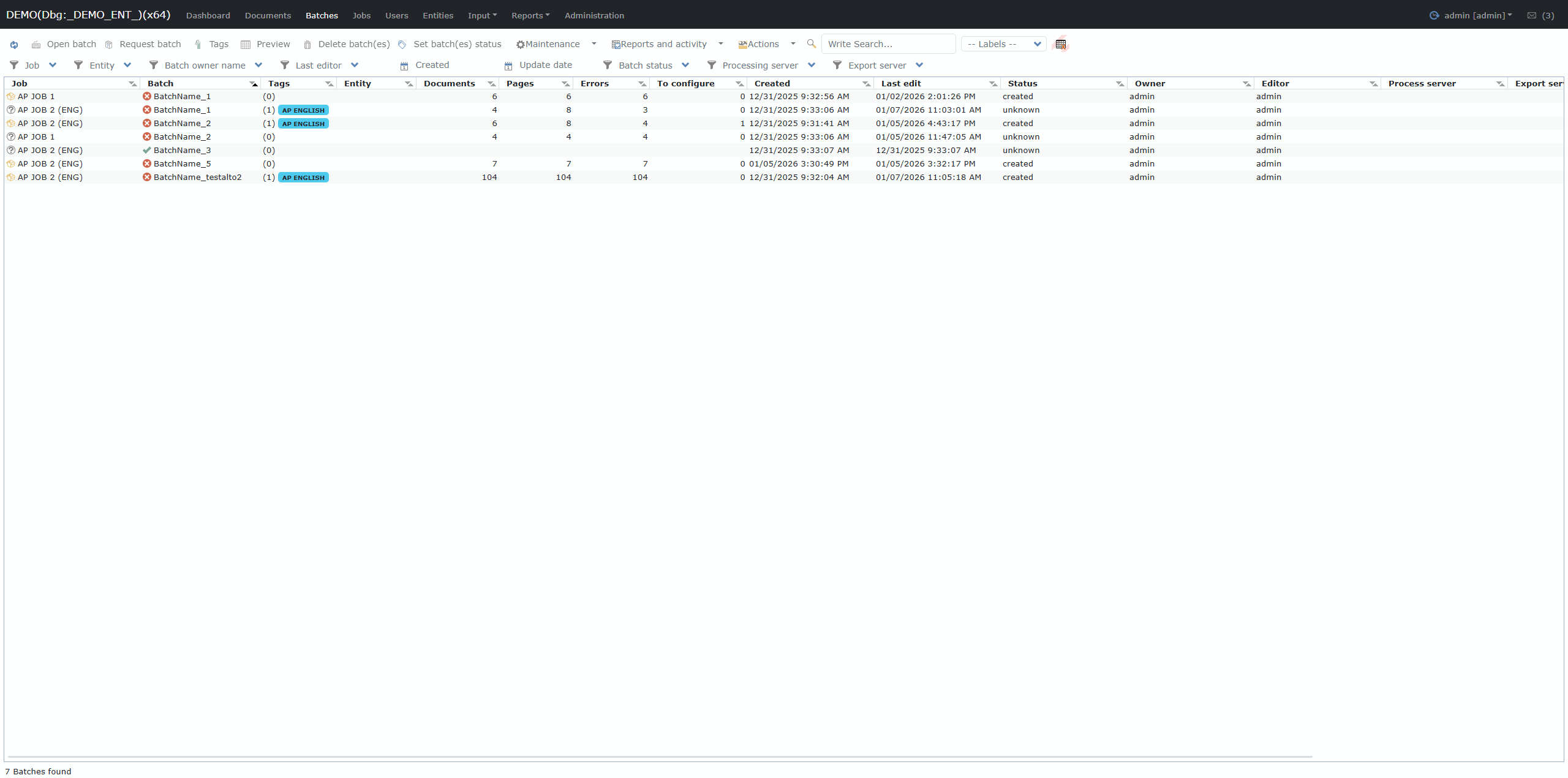Click the Preview grid icon
Viewport: 1568px width, 778px height.
pyautogui.click(x=246, y=45)
